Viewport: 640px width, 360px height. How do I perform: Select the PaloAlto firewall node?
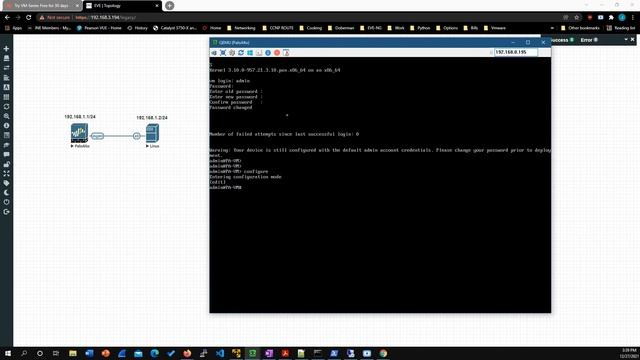(x=79, y=133)
